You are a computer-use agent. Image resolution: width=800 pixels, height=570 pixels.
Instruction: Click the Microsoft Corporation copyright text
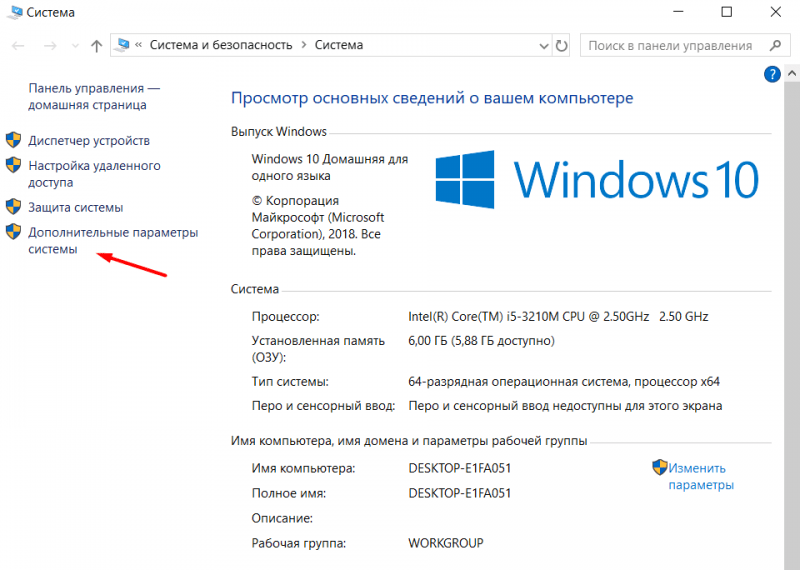[317, 226]
